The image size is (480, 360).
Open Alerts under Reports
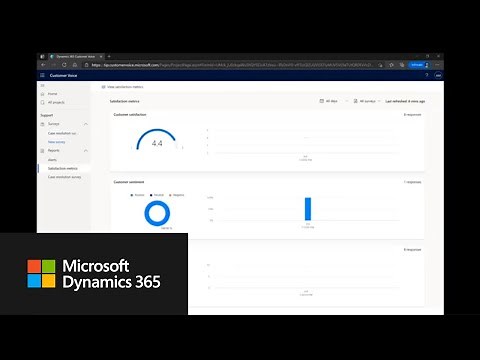click(52, 160)
